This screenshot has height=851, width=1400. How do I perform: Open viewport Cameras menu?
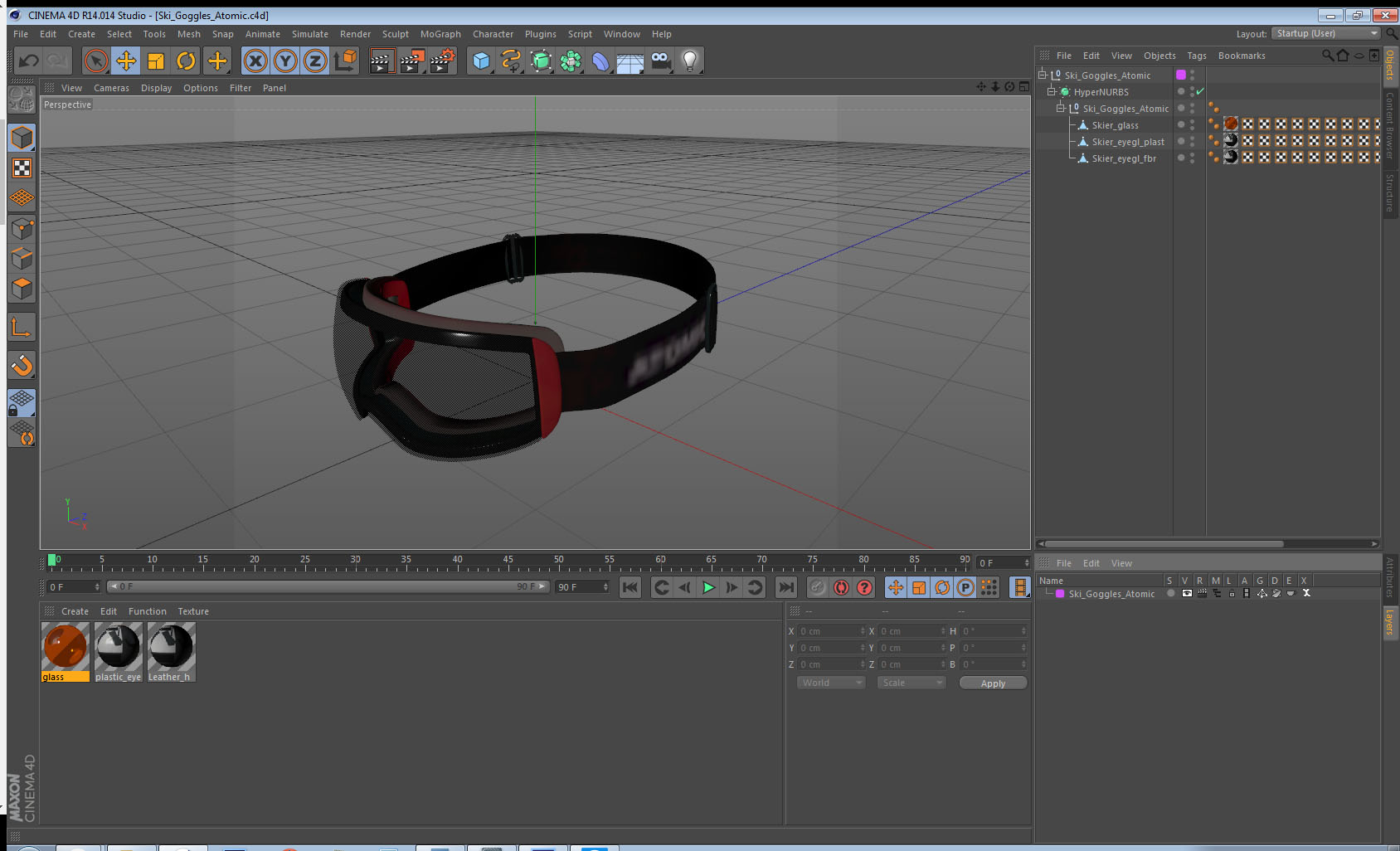click(x=111, y=88)
